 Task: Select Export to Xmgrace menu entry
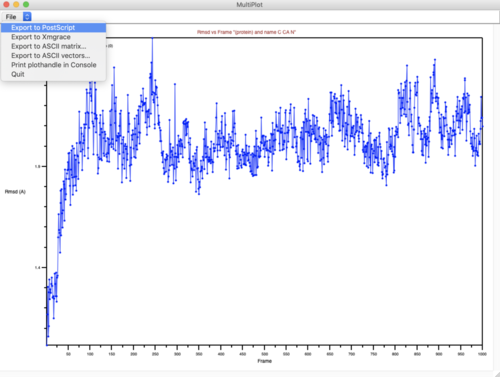[x=53, y=37]
